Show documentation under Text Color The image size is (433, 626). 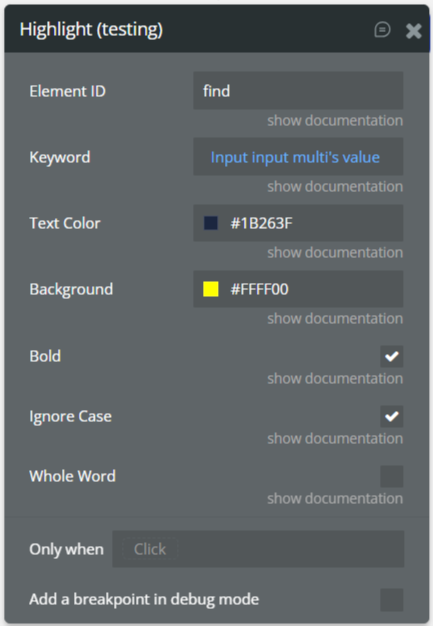point(335,253)
